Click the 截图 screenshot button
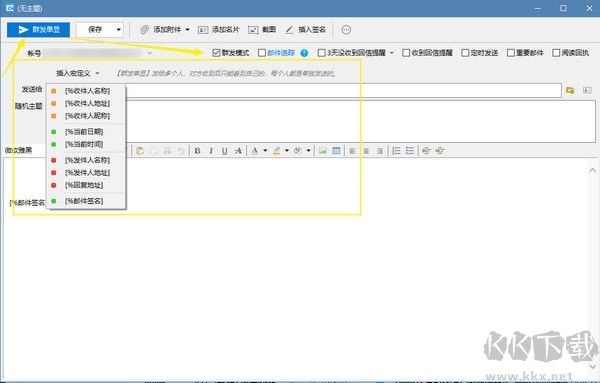The width and height of the screenshot is (600, 383). (x=262, y=29)
